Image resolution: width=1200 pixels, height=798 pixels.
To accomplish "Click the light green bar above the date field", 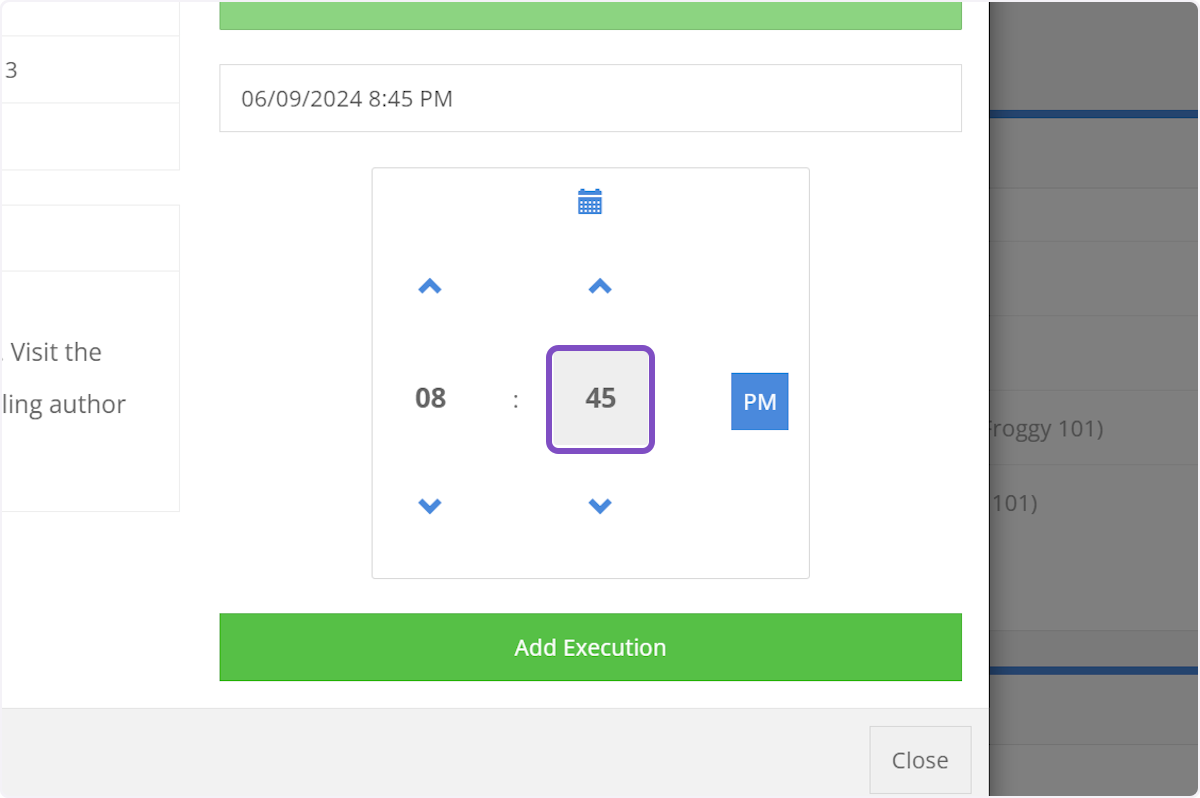I will pos(590,15).
